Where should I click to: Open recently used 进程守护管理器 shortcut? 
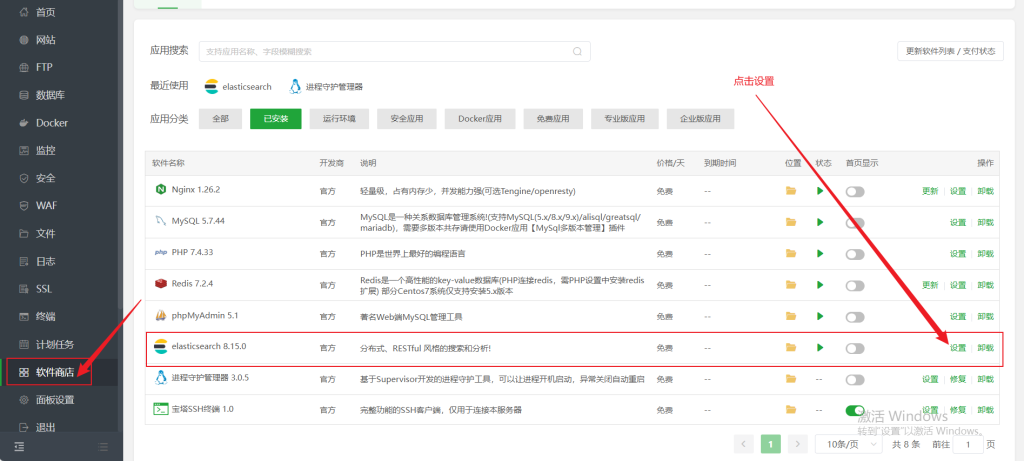[x=326, y=86]
